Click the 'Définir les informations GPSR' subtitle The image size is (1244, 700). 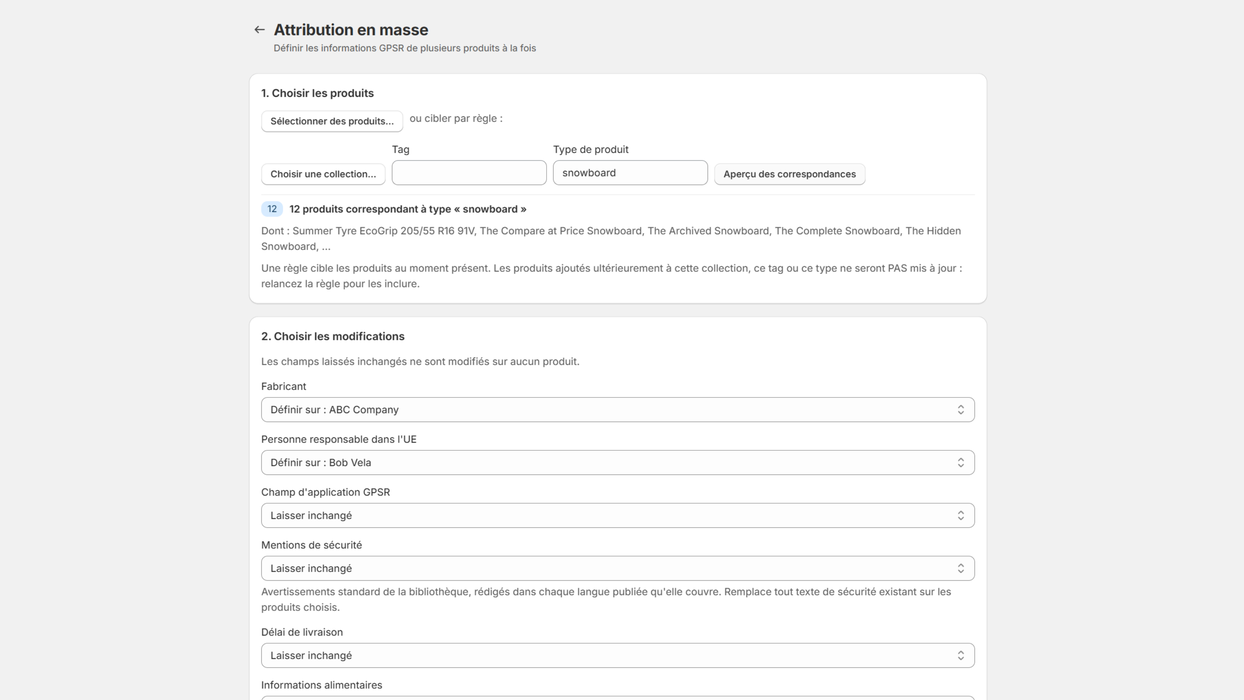click(405, 48)
